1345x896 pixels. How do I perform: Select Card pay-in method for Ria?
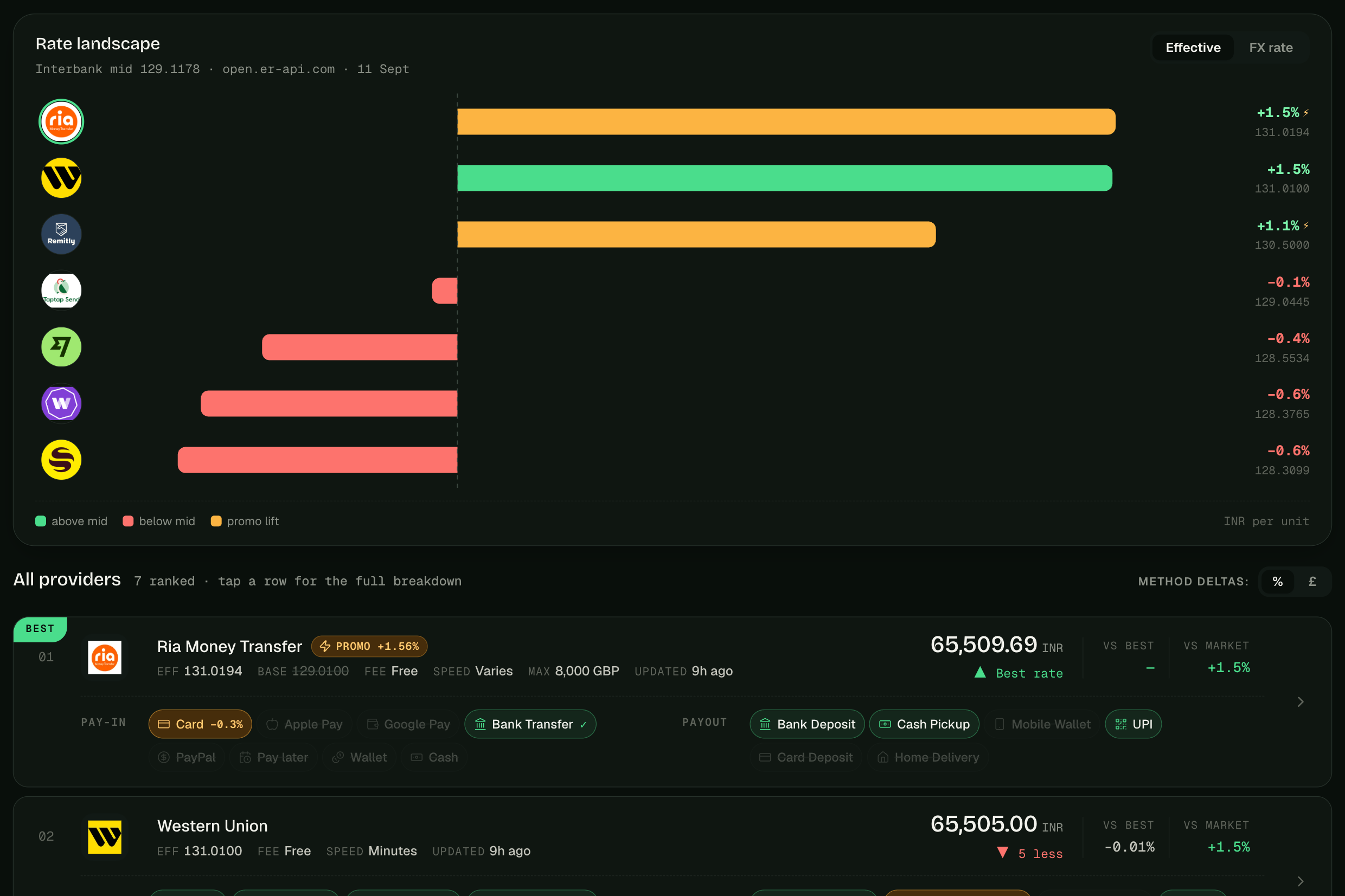point(200,724)
